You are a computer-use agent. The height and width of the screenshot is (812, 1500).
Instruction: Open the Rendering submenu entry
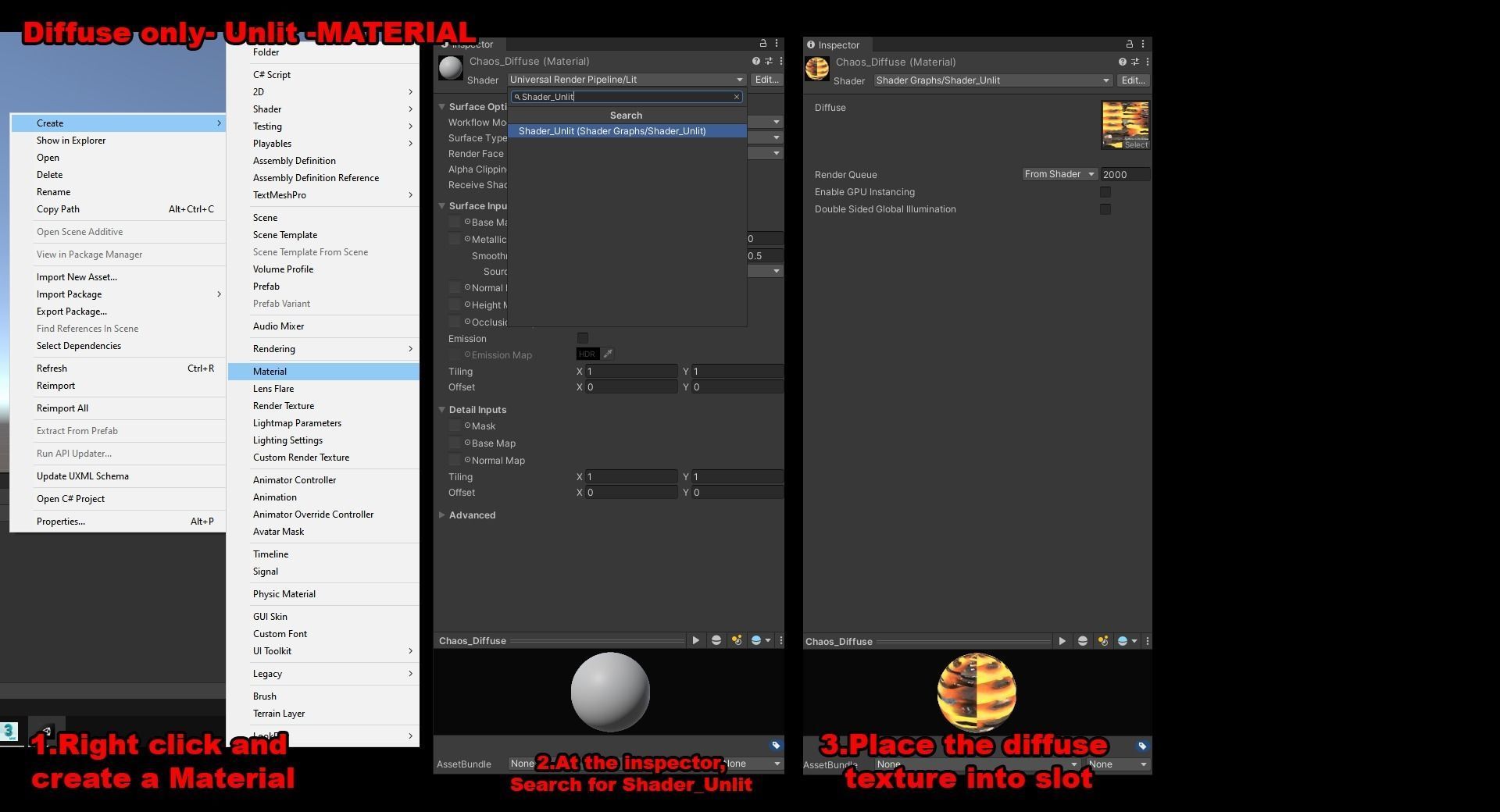tap(323, 349)
